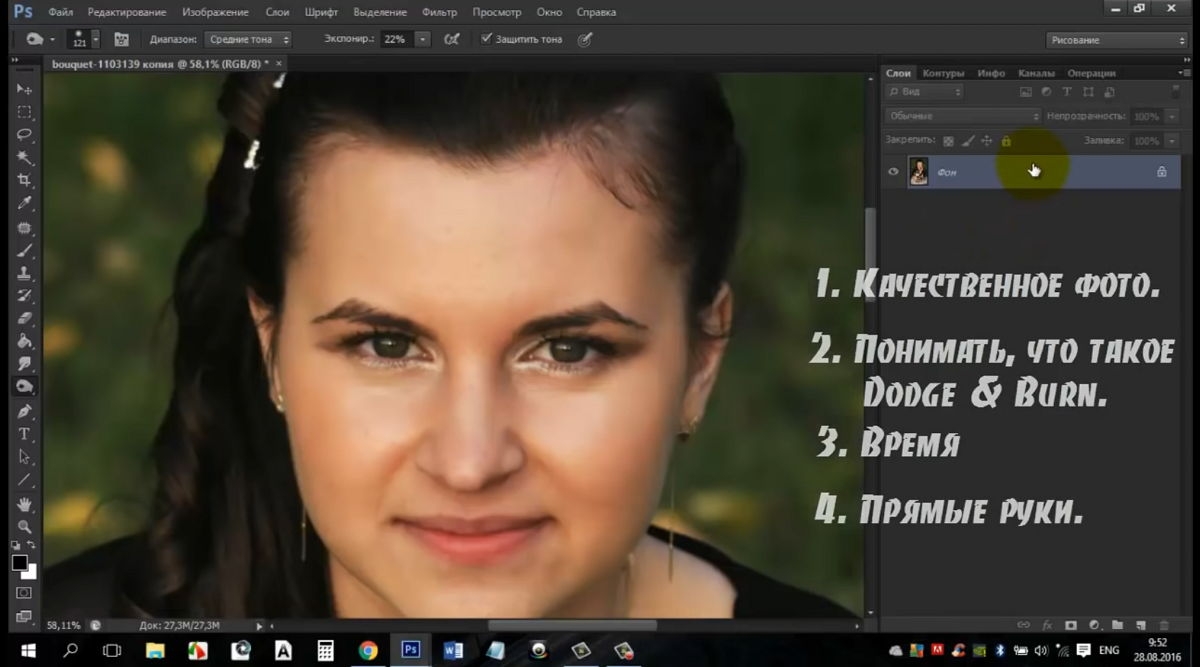Select the Eraser tool
This screenshot has width=1200, height=667.
(25, 320)
